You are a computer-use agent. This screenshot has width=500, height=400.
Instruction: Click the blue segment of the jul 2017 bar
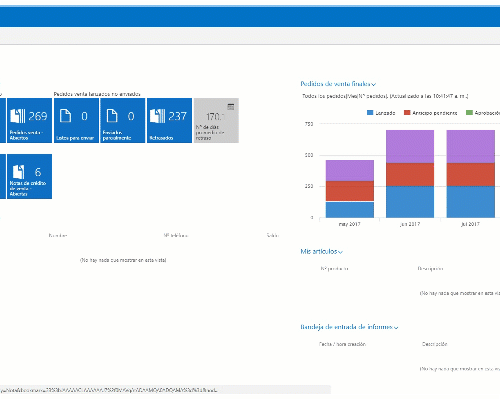click(x=471, y=202)
